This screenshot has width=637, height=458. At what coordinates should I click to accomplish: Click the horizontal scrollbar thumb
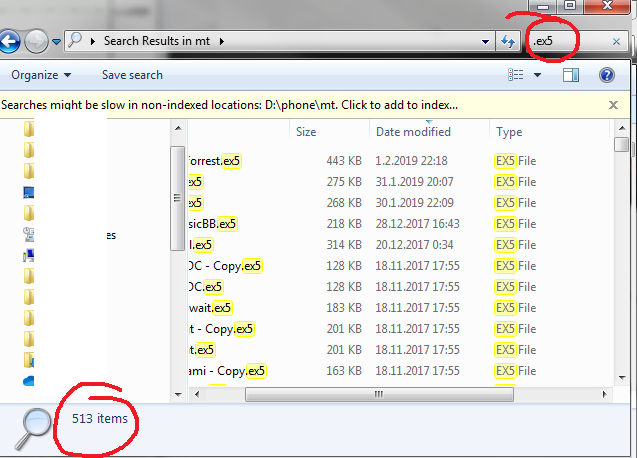tap(379, 394)
